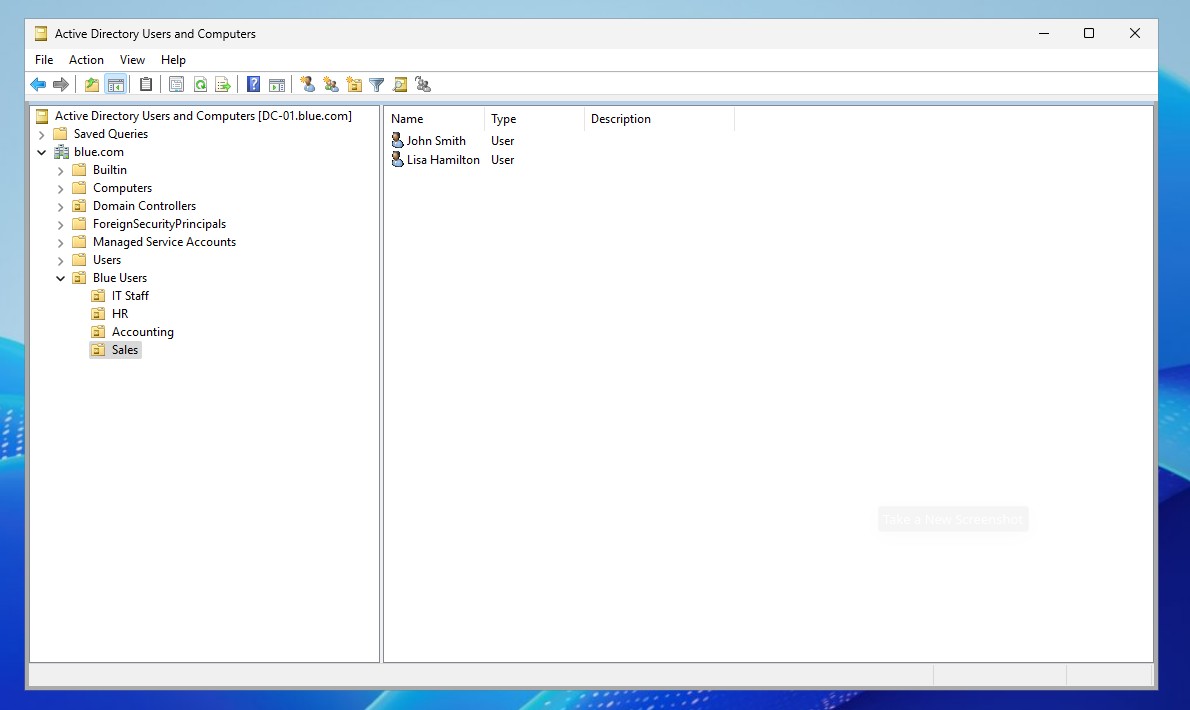Viewport: 1190px width, 710px height.
Task: Click the filter funnel toolbar icon
Action: tap(377, 85)
